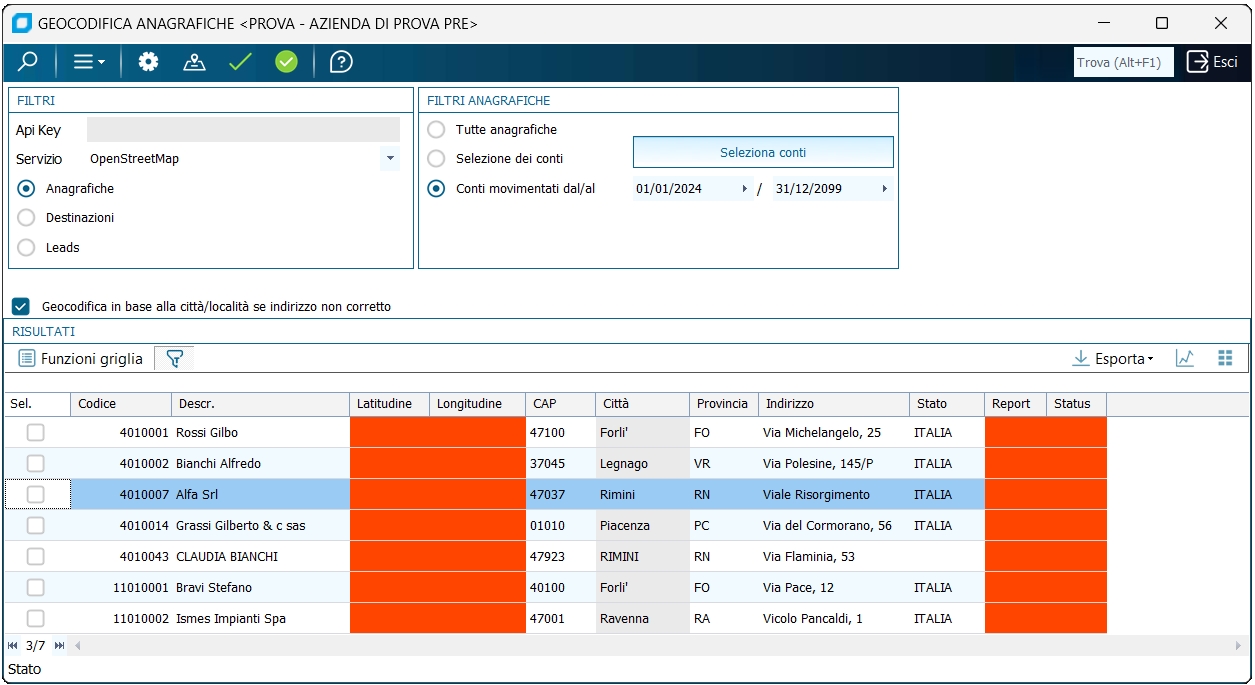Viewport: 1255px width, 685px height.
Task: Click the Città column header
Action: 616,404
